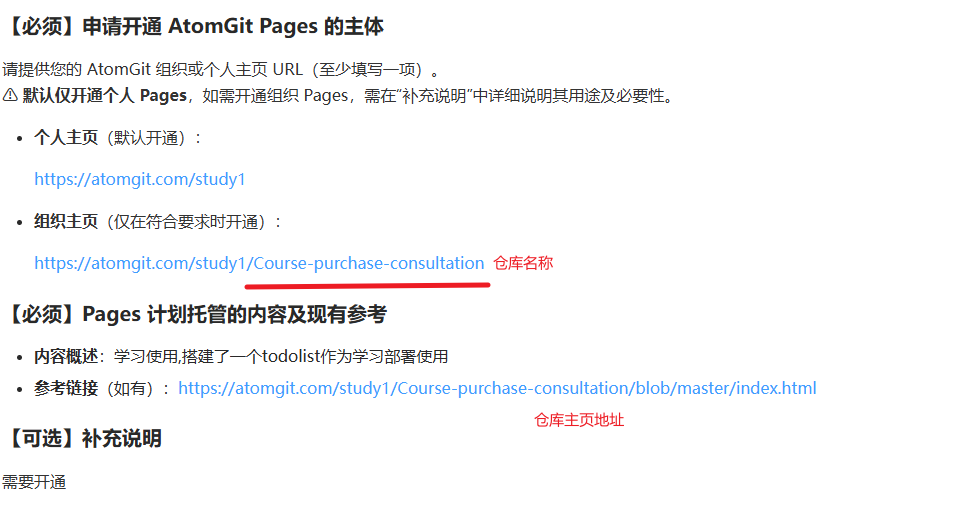The height and width of the screenshot is (510, 969).
Task: Click the line 请提供您的 AtomGit 组织或个人主页 URL
Action: point(221,69)
